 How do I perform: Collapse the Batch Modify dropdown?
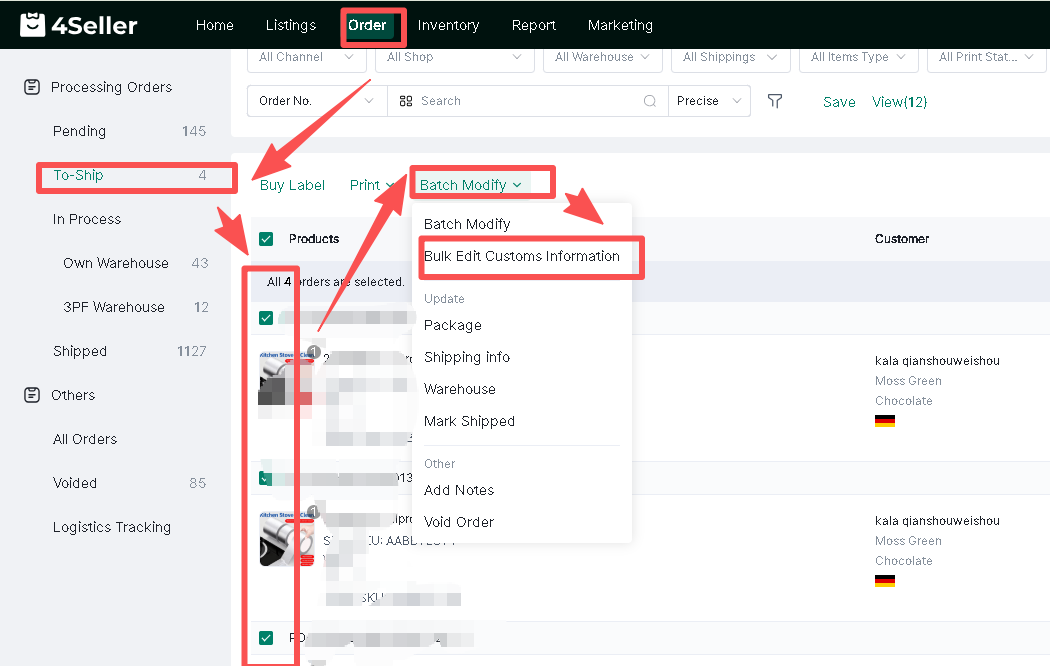tap(471, 185)
